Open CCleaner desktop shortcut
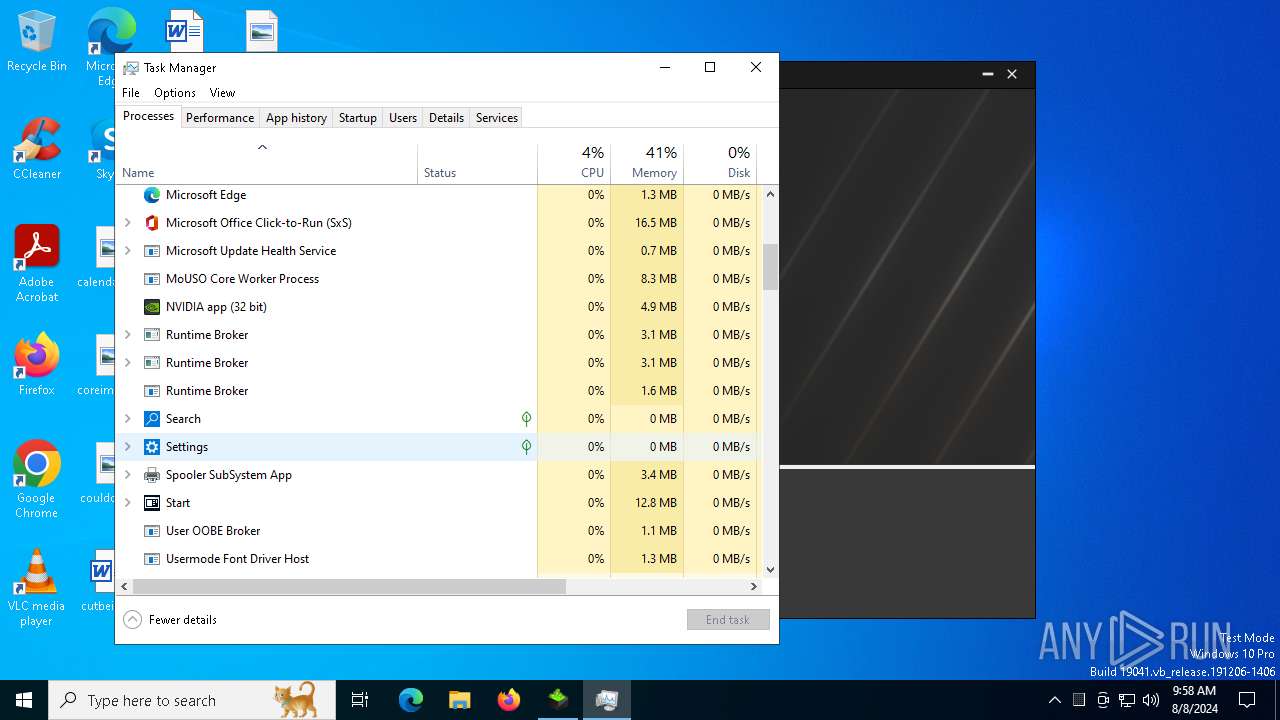Viewport: 1280px width, 720px height. click(37, 148)
